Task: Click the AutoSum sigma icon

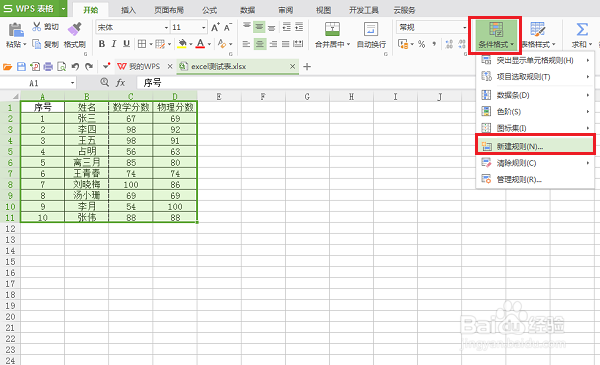Action: click(582, 29)
